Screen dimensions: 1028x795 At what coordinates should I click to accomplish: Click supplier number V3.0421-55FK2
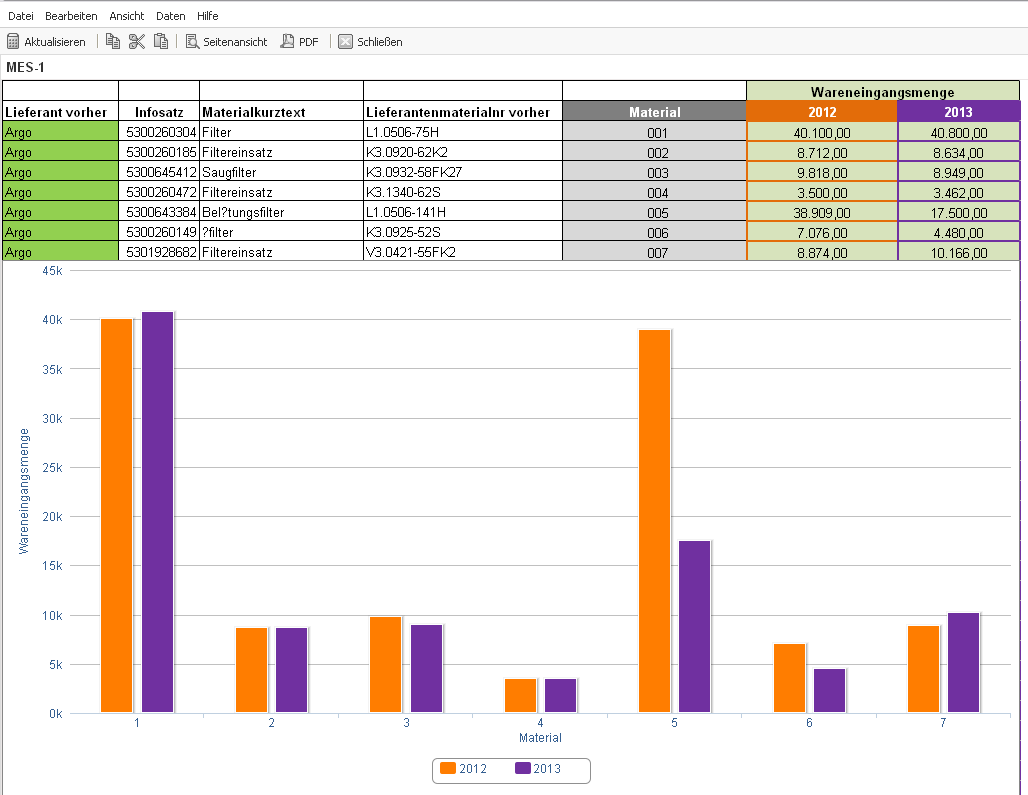pos(410,252)
